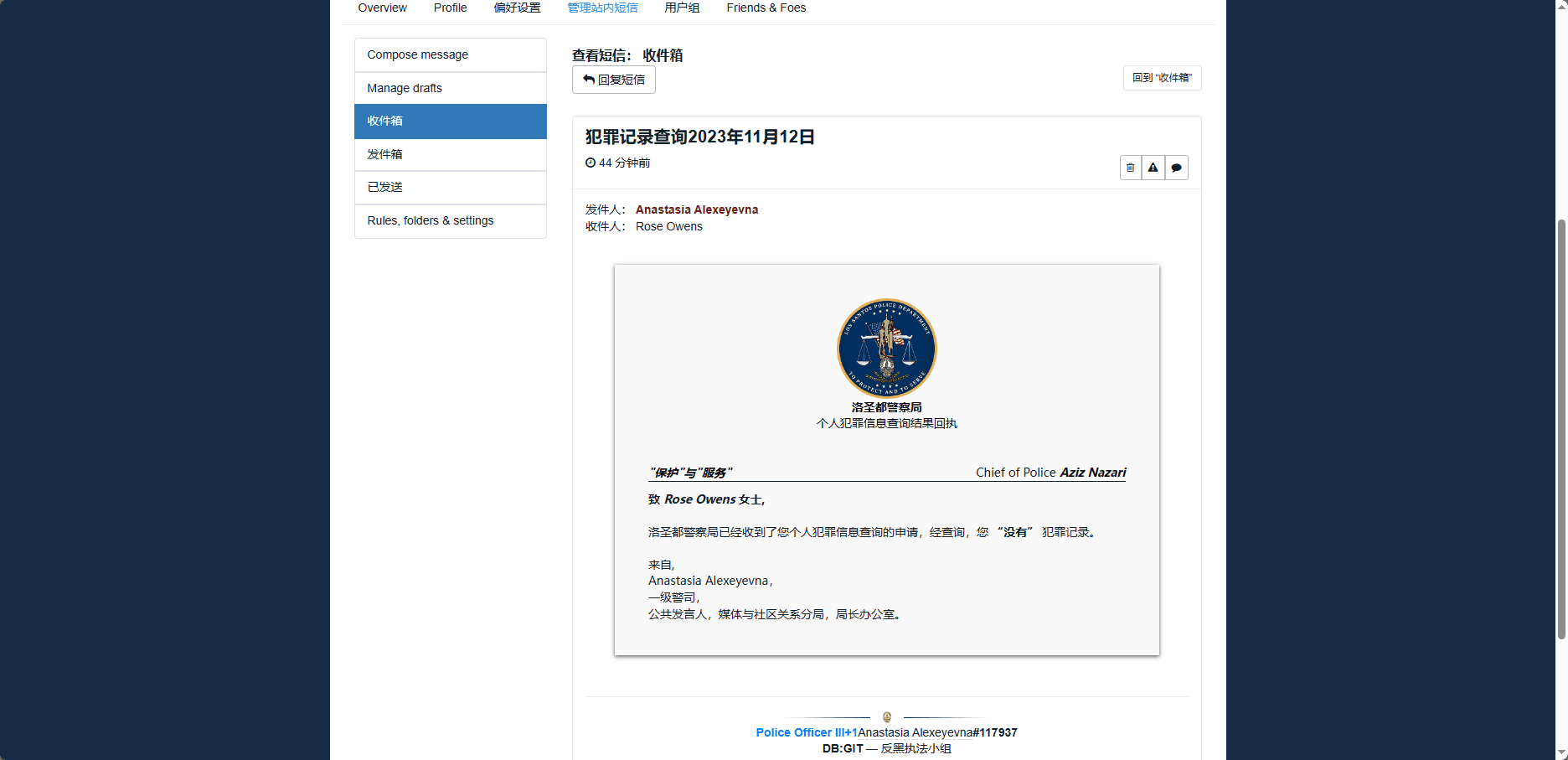Screen dimensions: 1568x760
Task: Click DB:GIT — 反黑执法小组 signature text
Action: (887, 748)
